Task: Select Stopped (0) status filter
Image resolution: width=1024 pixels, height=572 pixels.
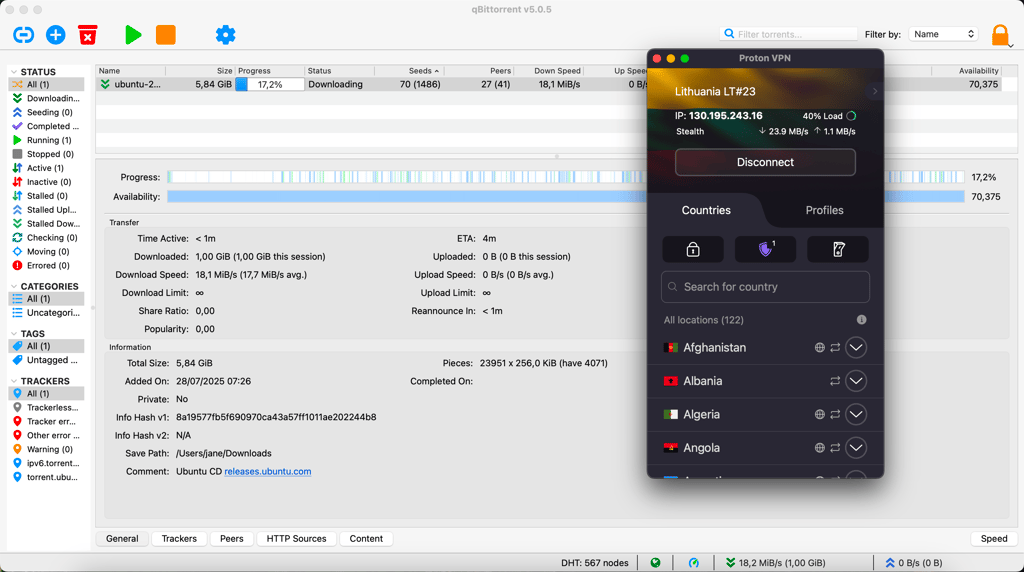Action: coord(46,154)
